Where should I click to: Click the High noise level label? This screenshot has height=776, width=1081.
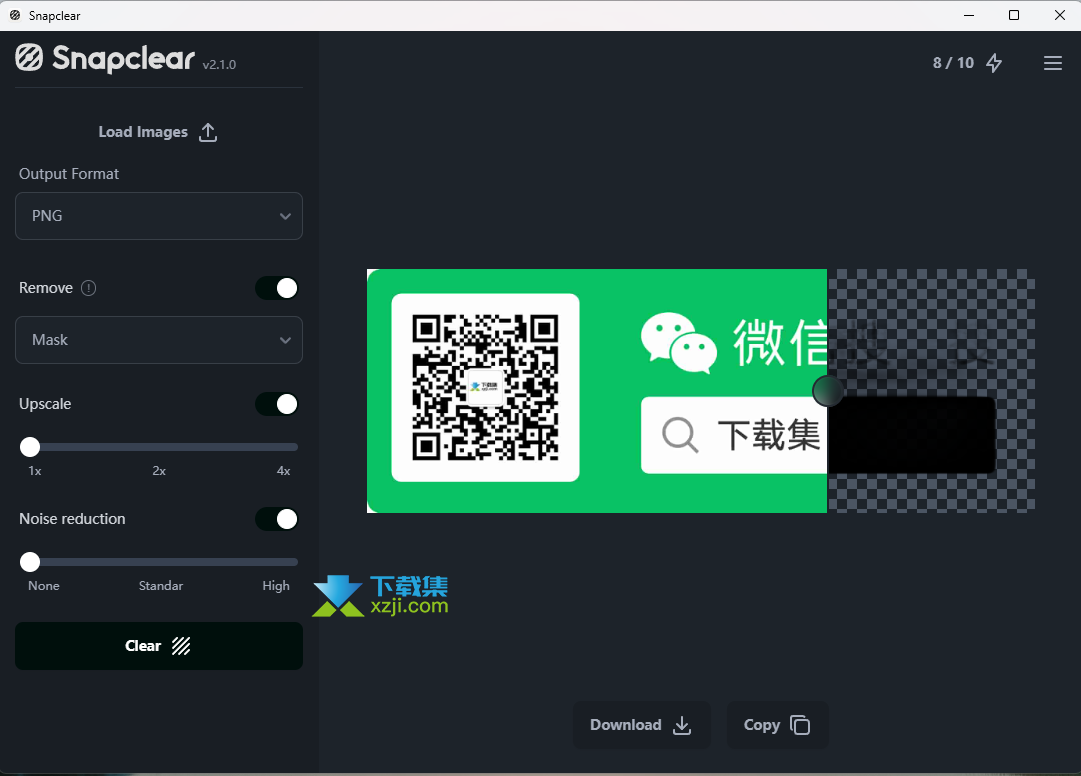[x=276, y=586]
